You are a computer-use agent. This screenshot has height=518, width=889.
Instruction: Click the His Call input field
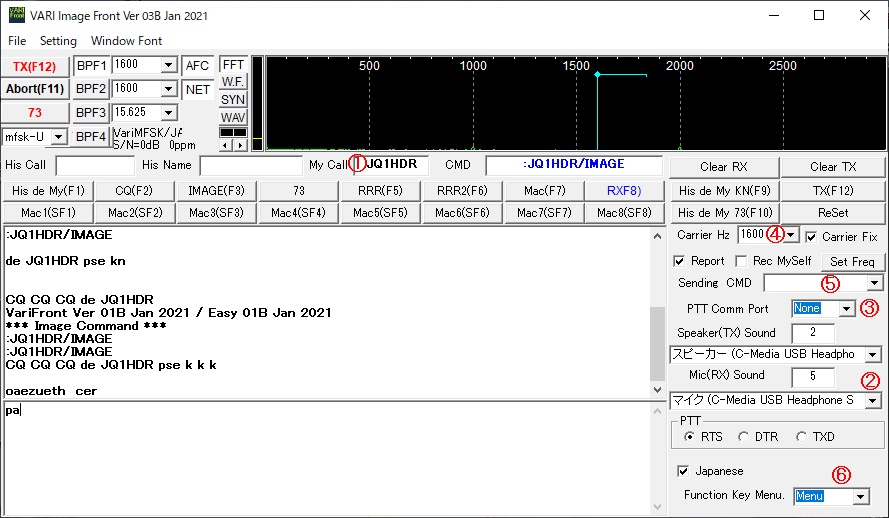(x=94, y=165)
